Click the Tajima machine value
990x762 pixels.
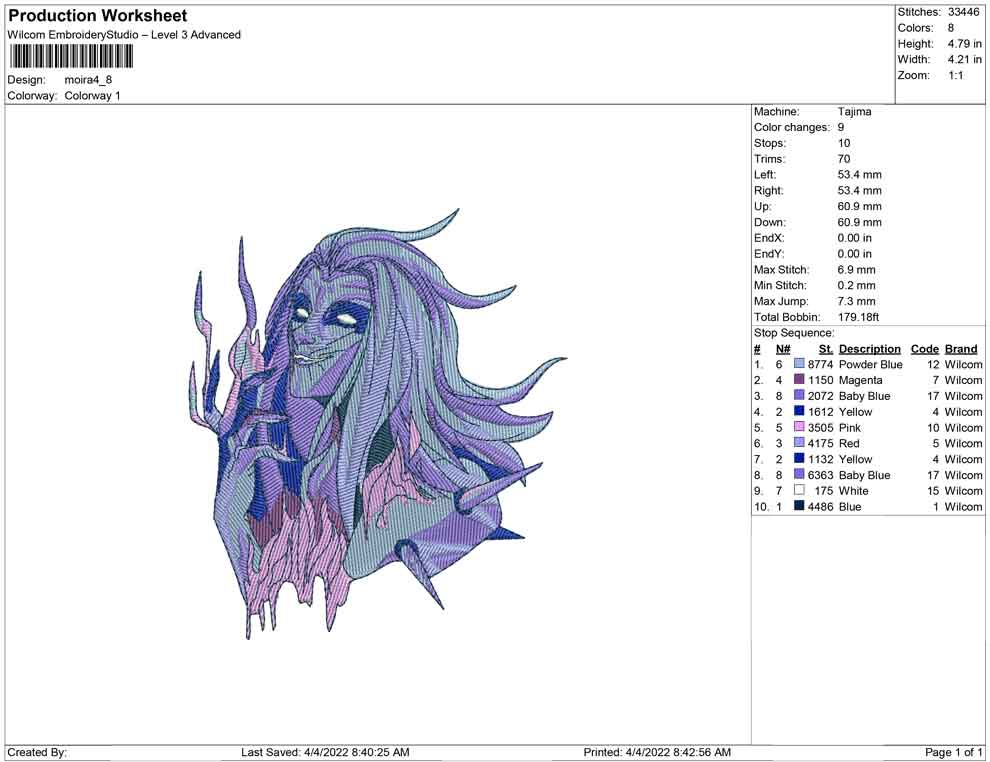(x=854, y=112)
